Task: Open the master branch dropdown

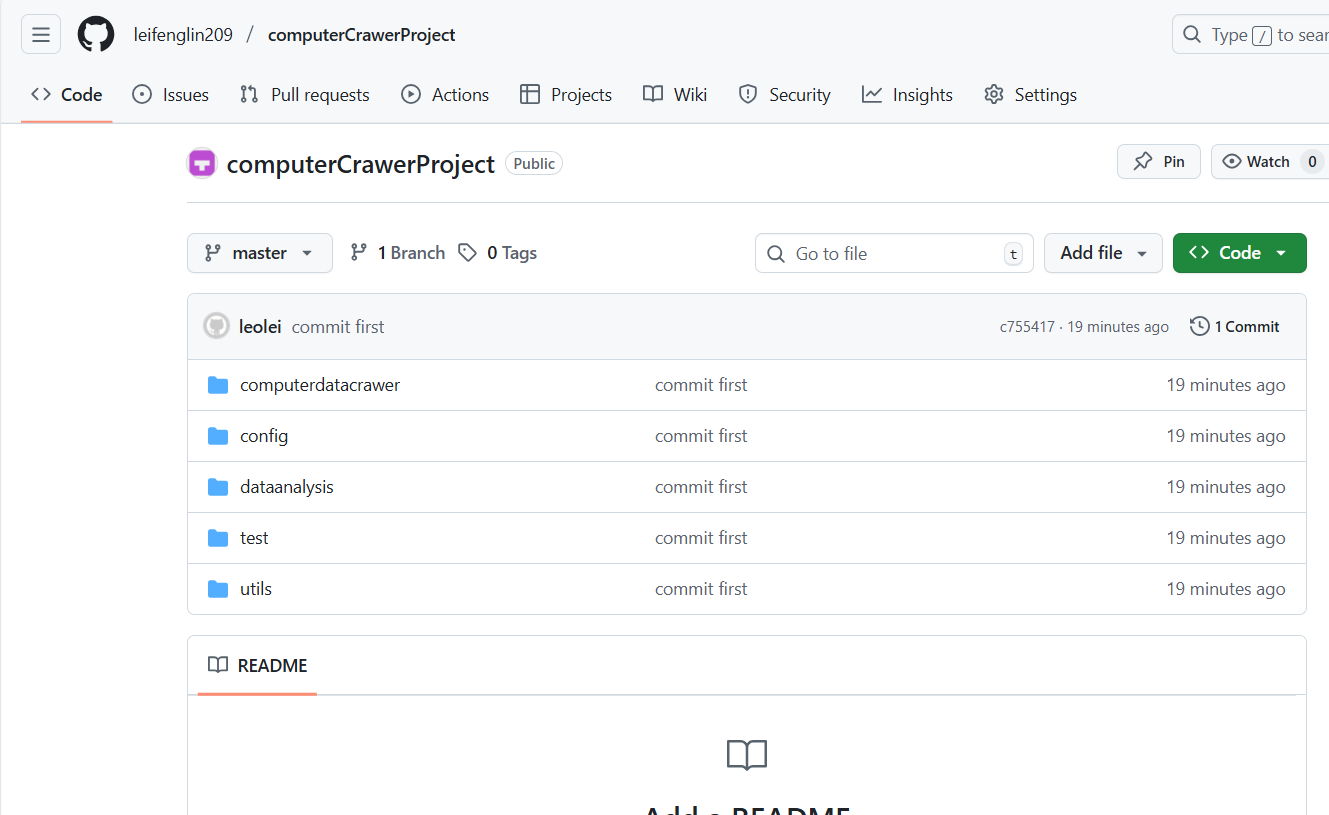Action: (x=260, y=253)
